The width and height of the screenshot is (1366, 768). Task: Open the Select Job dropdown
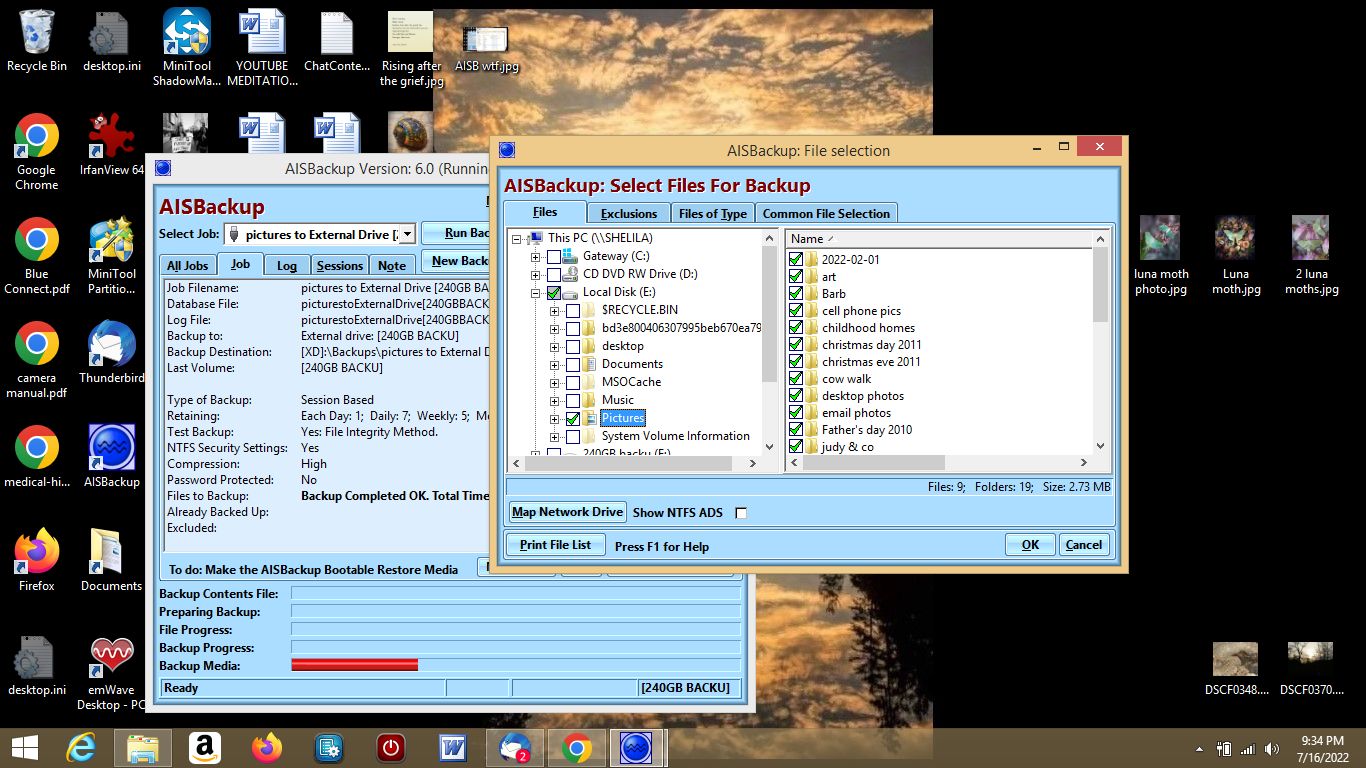click(407, 235)
